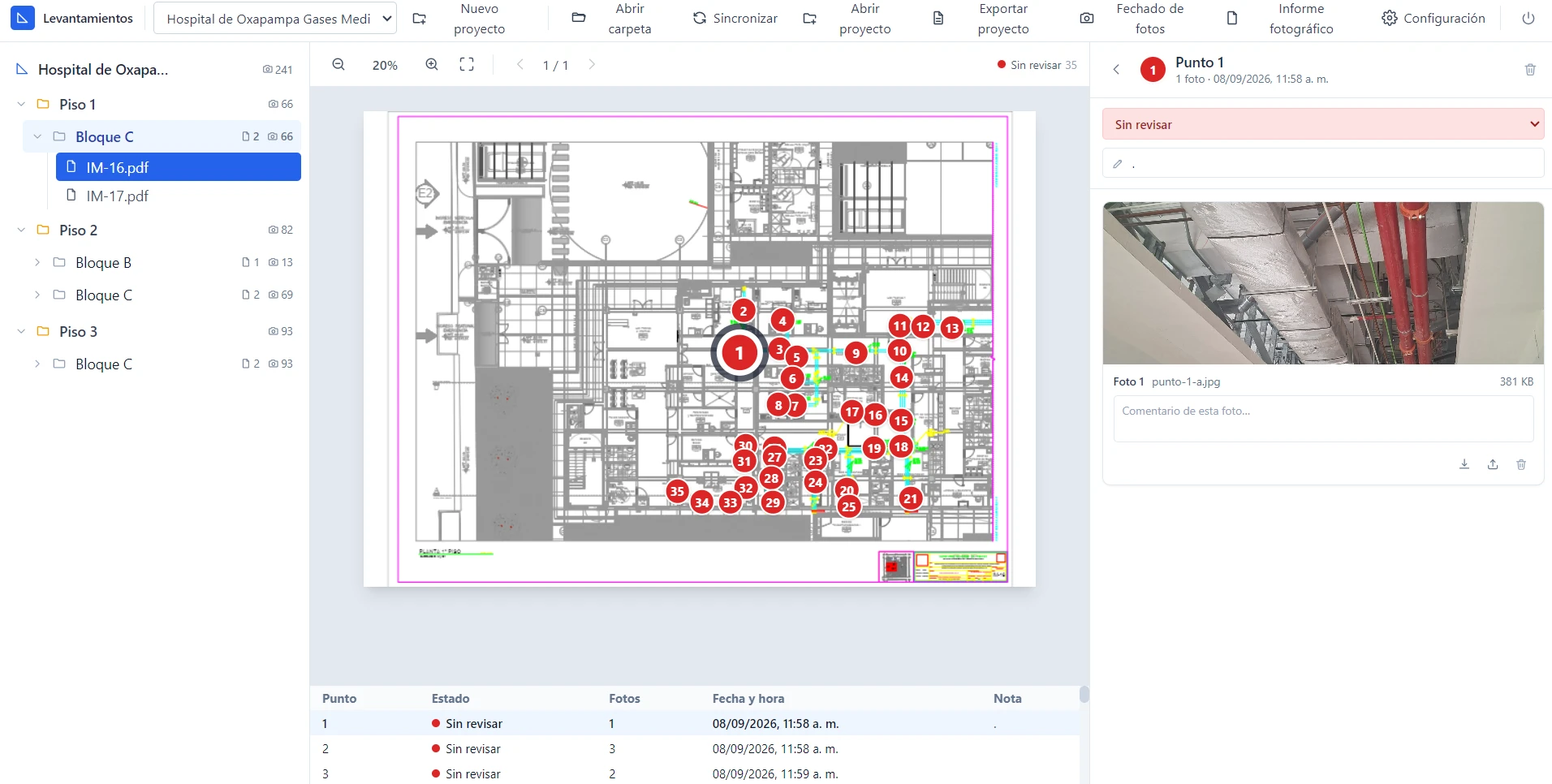Screen dimensions: 1552x784
Task: Select marker 21 on the floor plan
Action: tap(911, 498)
